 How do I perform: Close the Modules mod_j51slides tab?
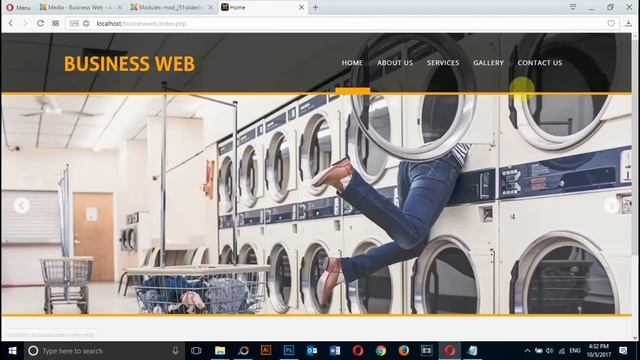[210, 7]
